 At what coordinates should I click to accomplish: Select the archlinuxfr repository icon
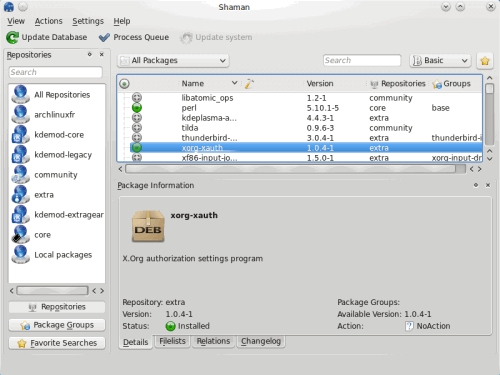pos(20,115)
